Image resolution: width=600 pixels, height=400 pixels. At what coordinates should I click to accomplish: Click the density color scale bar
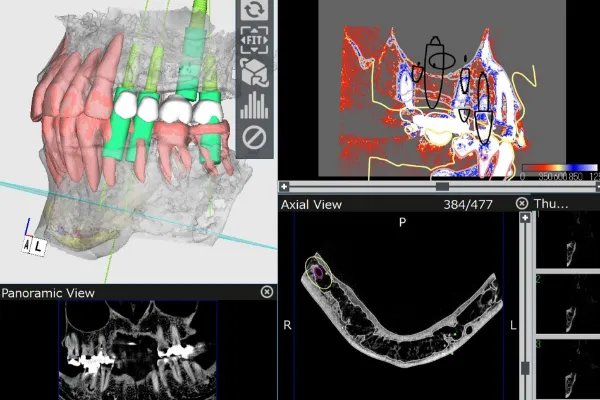559,167
